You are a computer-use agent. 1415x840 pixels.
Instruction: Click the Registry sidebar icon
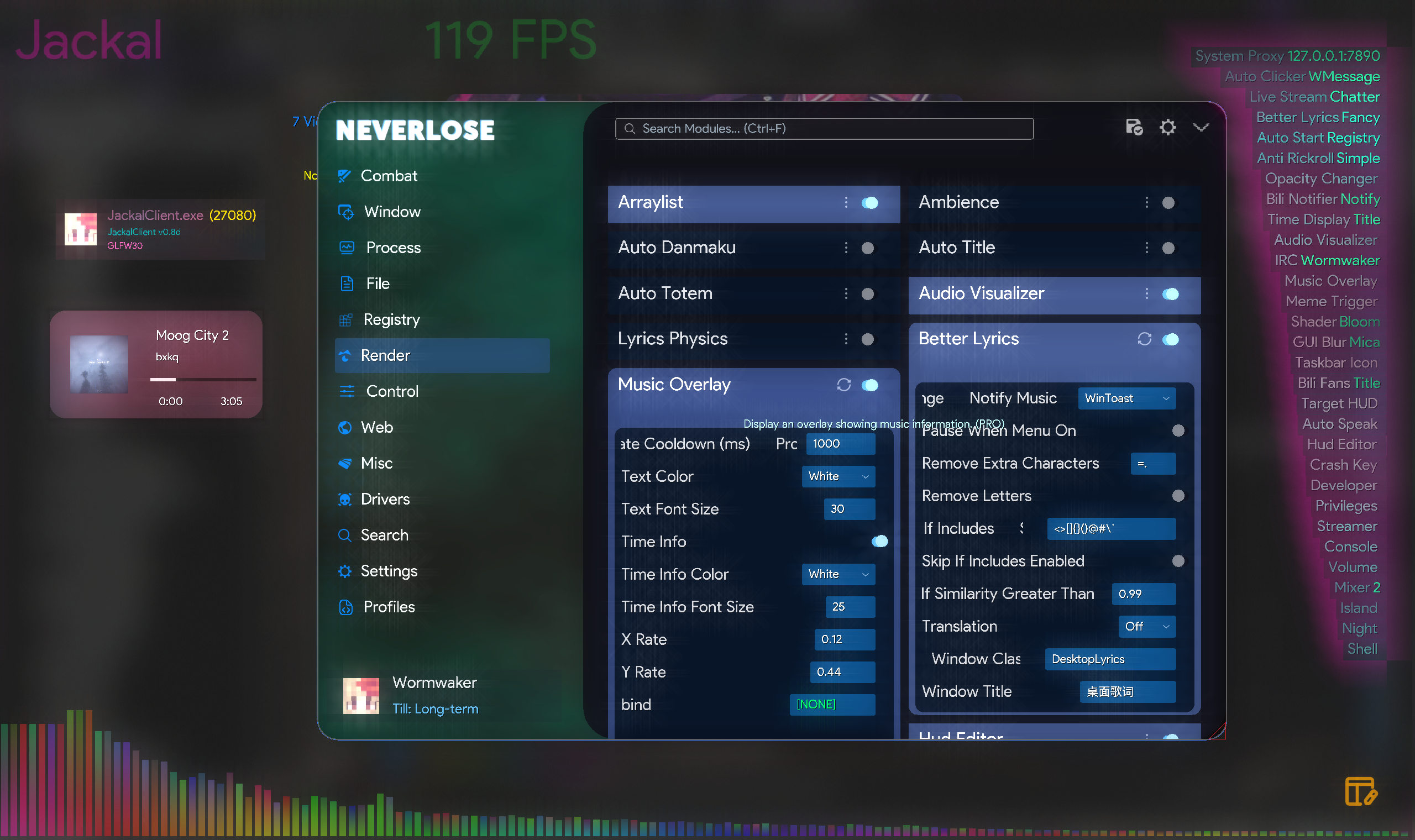tap(346, 320)
